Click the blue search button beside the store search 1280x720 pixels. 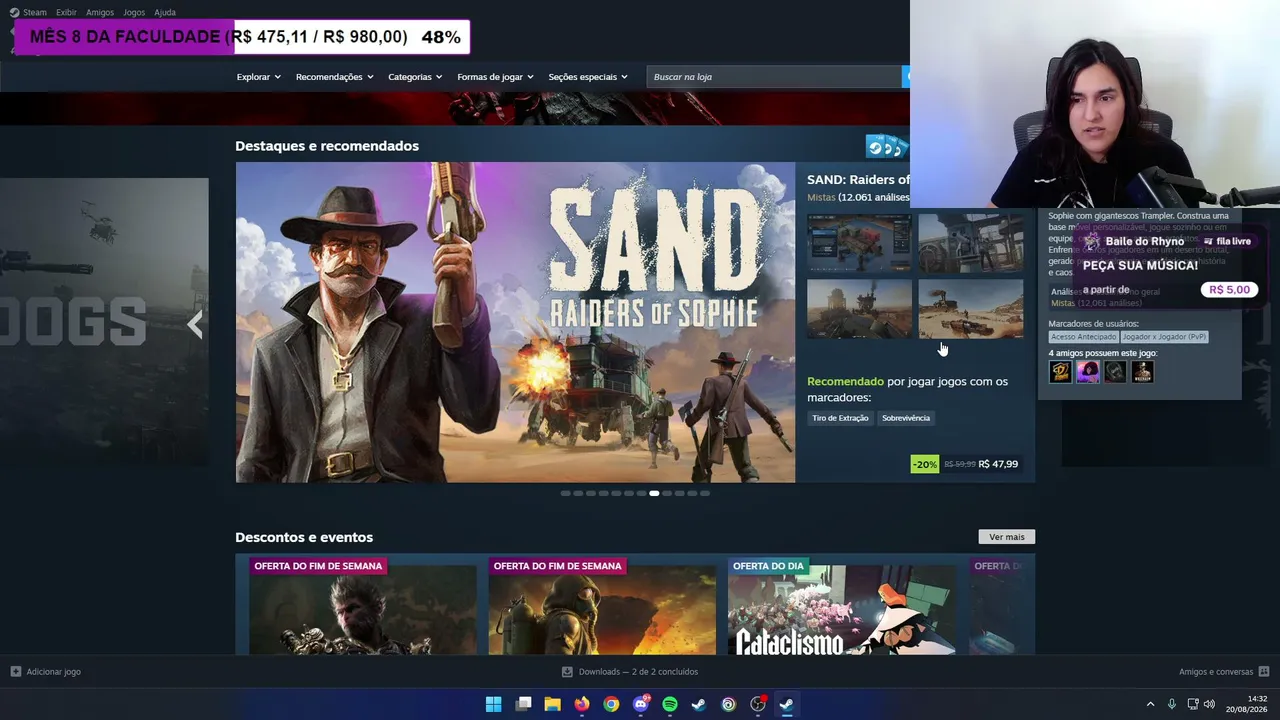906,77
